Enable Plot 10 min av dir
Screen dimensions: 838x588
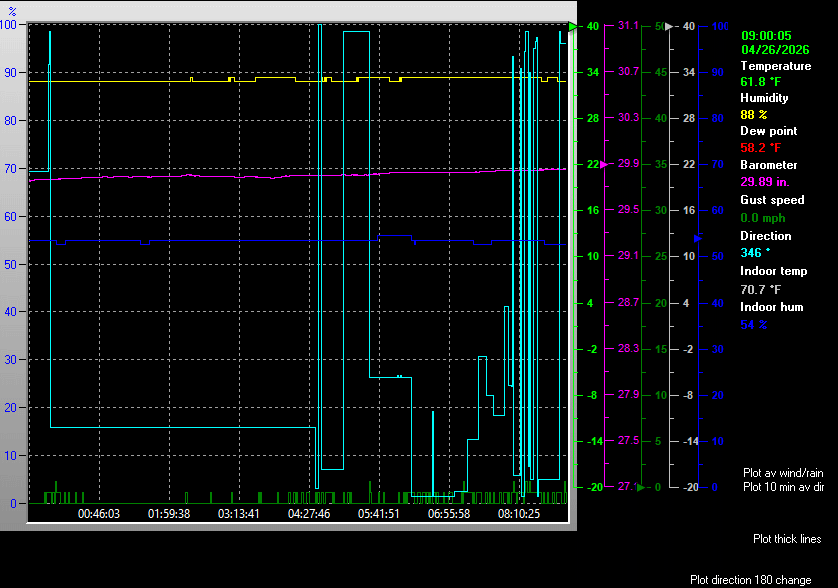point(784,486)
